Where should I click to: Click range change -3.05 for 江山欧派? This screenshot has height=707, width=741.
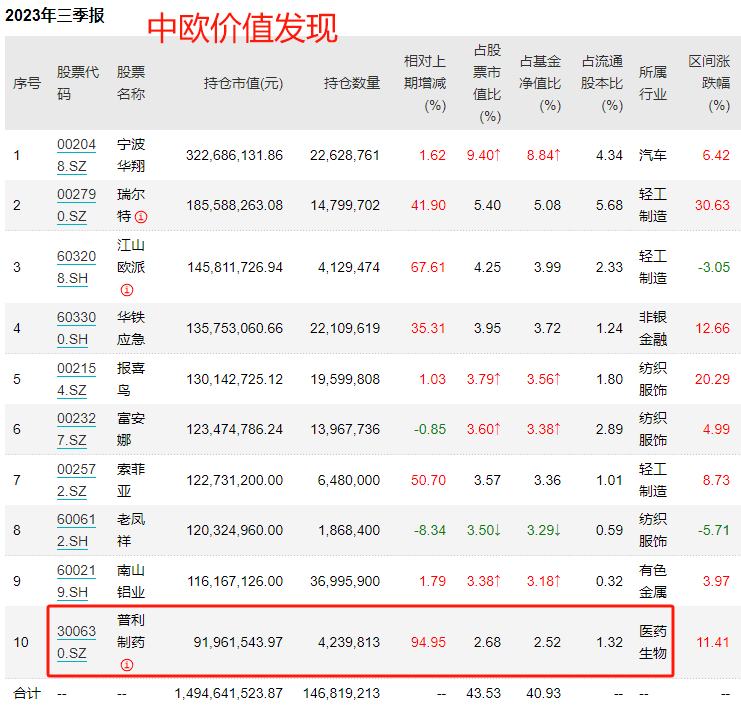tap(714, 267)
